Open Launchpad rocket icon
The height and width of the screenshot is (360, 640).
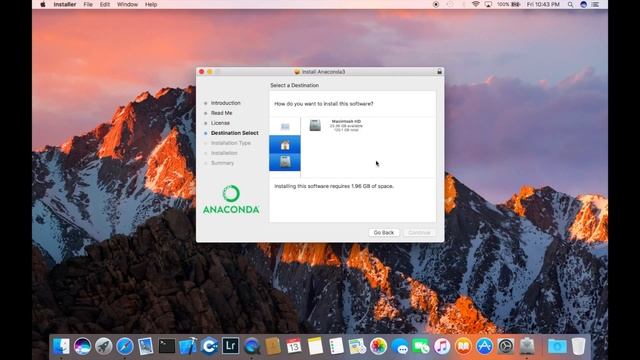point(104,347)
